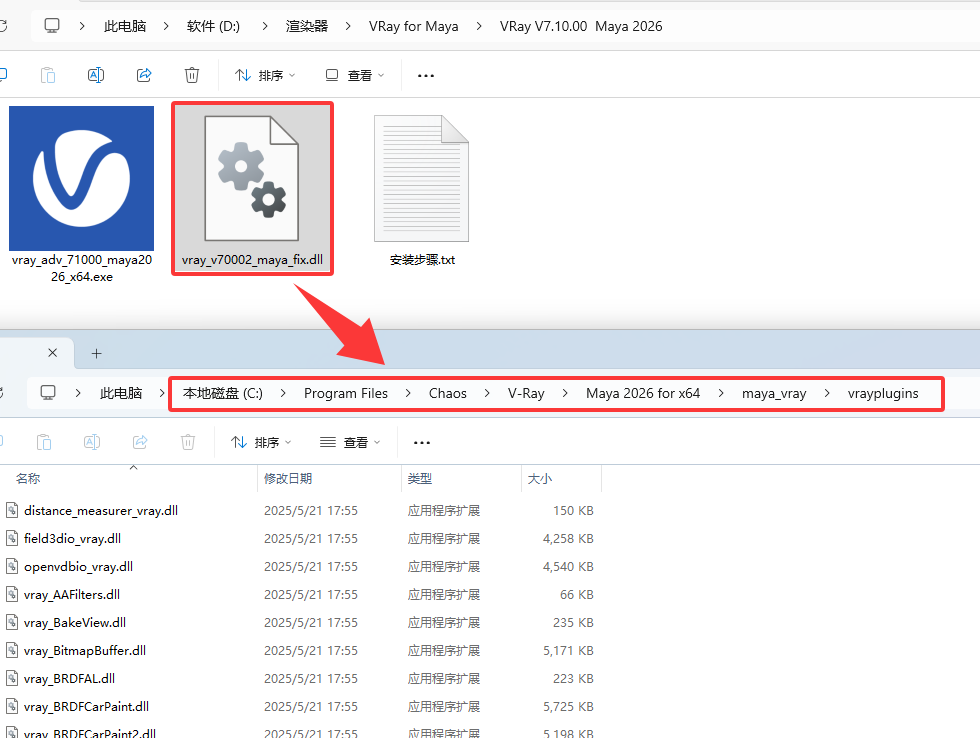Viewport: 980px width, 738px height.
Task: Select the blue V-Ray installer exe icon
Action: click(x=81, y=178)
